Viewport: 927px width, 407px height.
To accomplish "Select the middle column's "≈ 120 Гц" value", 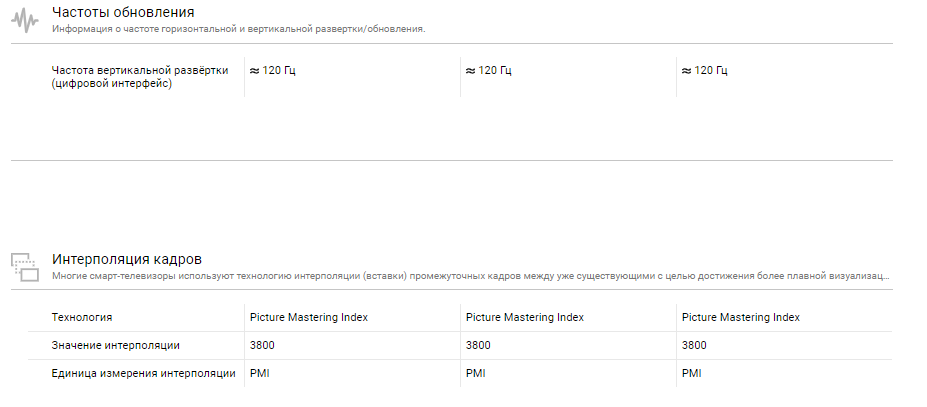I will click(489, 70).
